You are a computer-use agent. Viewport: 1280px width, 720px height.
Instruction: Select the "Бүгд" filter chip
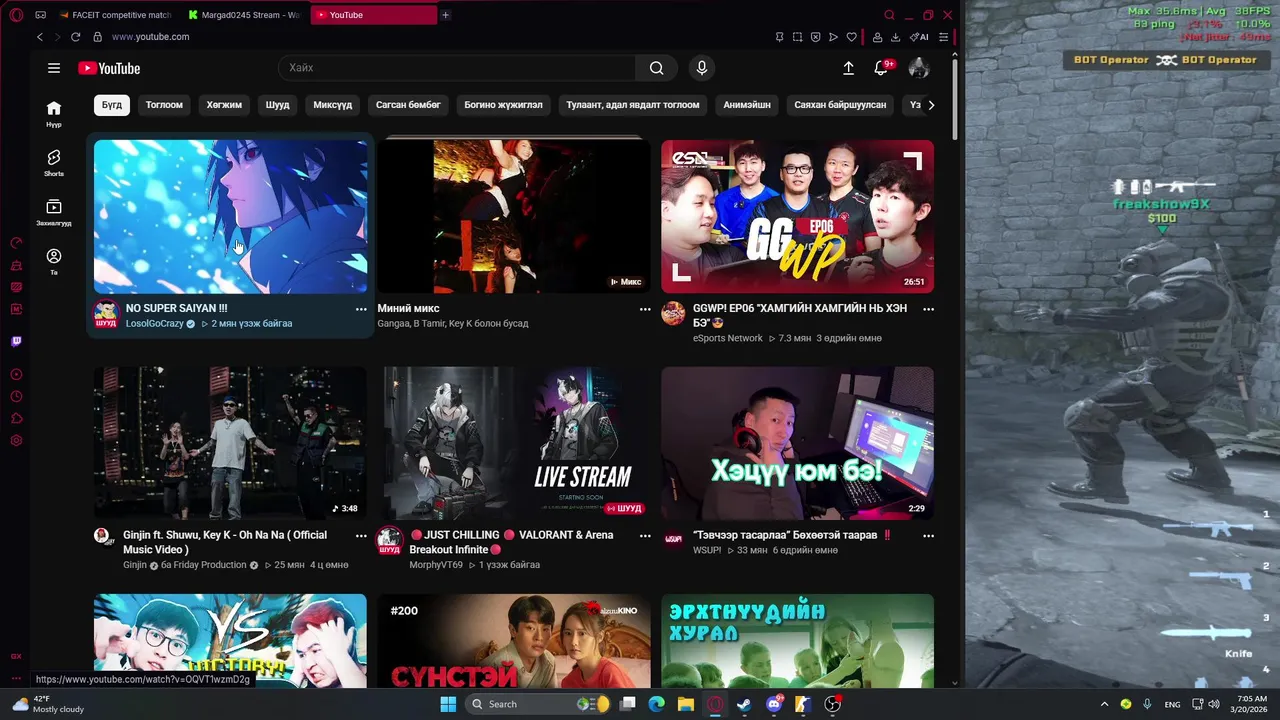(112, 105)
